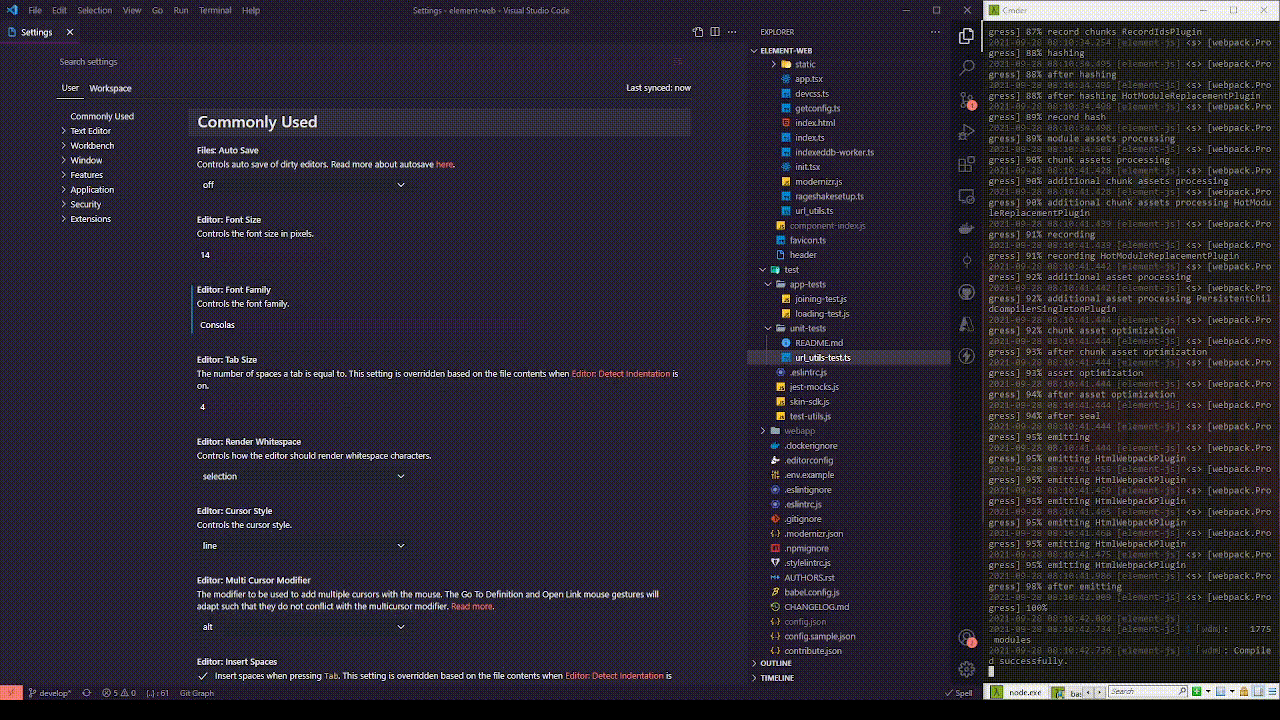Viewport: 1280px width, 720px height.
Task: Switch to User settings tab
Action: 70,88
